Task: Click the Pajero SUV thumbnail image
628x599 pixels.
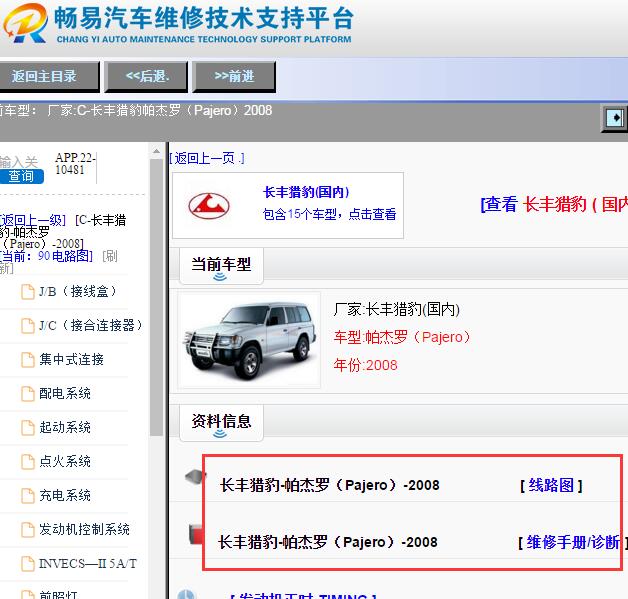Action: (249, 340)
